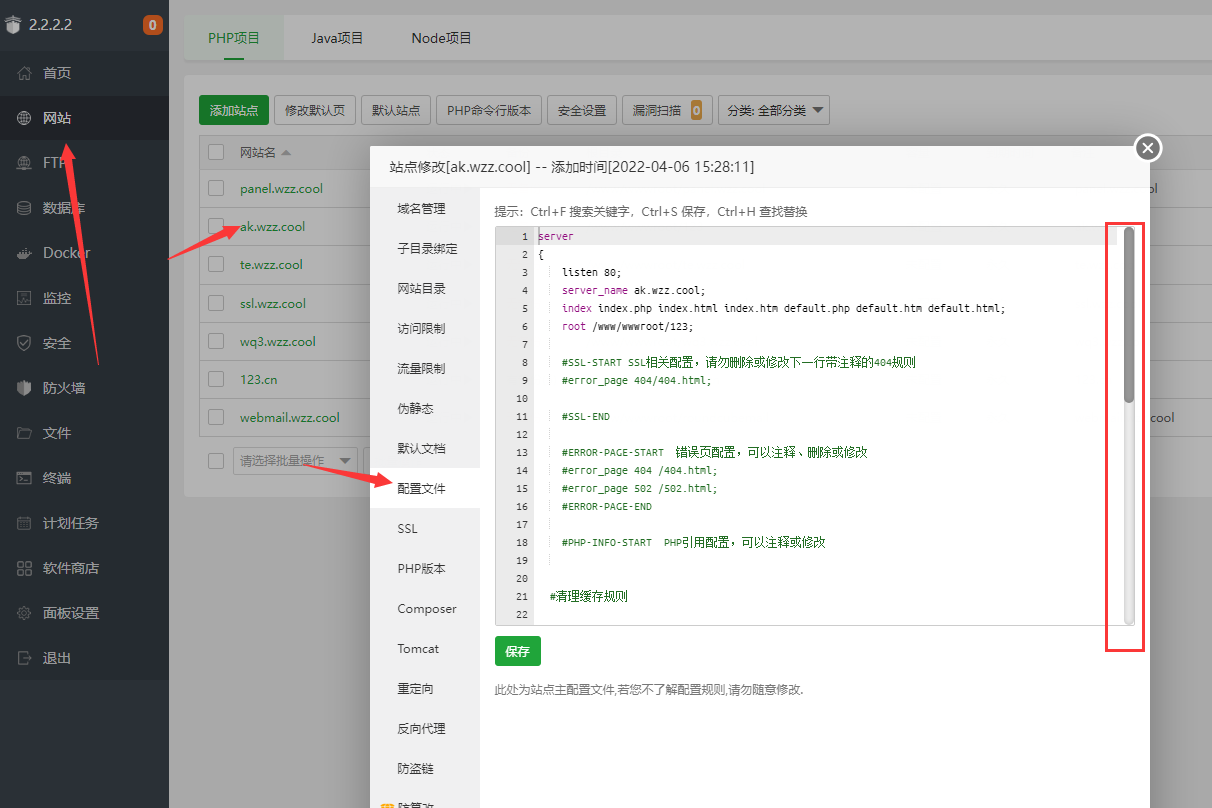Open 网站目录 in the dialog menu
1212x808 pixels.
[425, 289]
